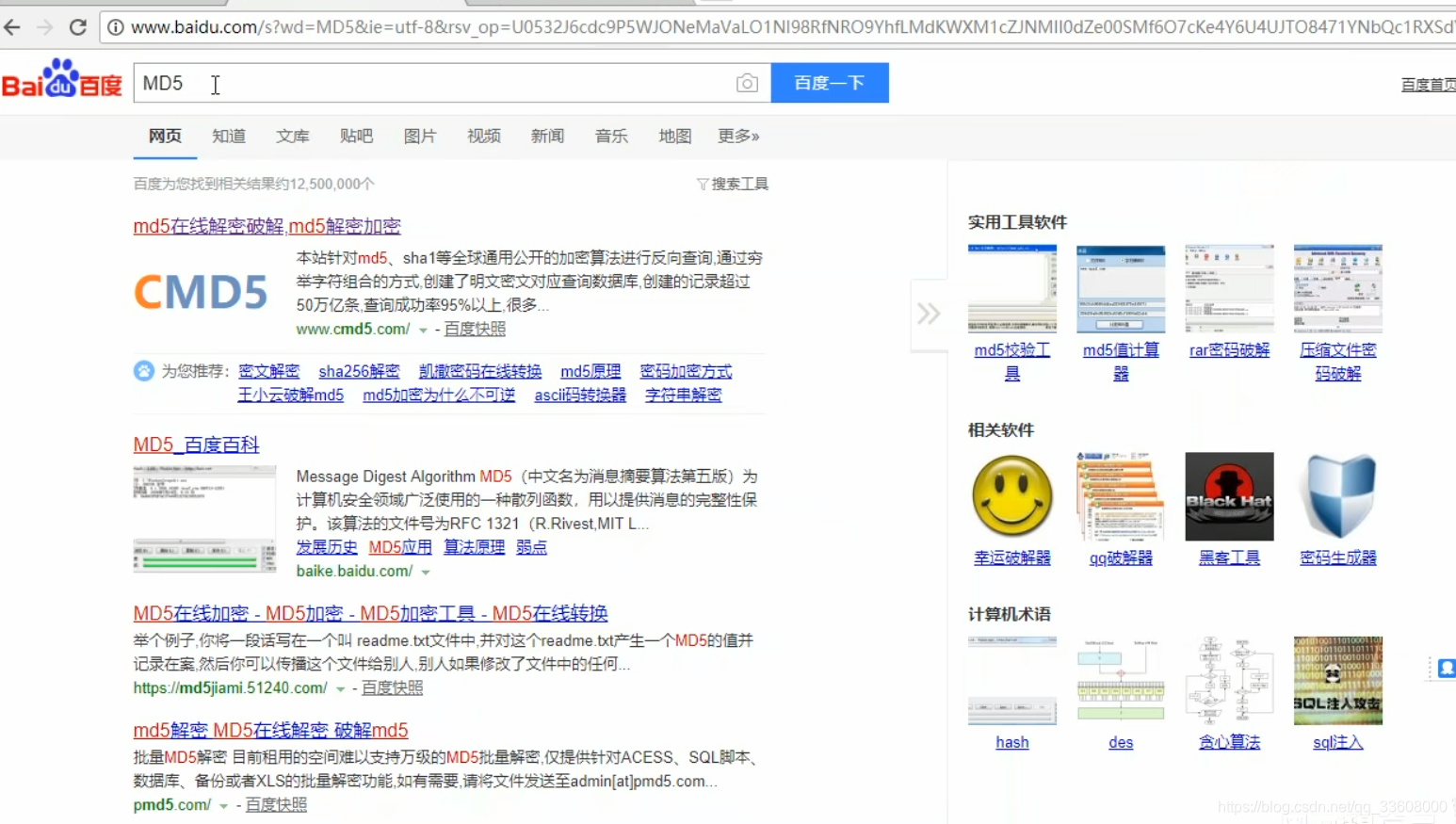The image size is (1456, 824).
Task: Open md5解密 MD5在线解密 破解md5 result
Action: click(270, 731)
